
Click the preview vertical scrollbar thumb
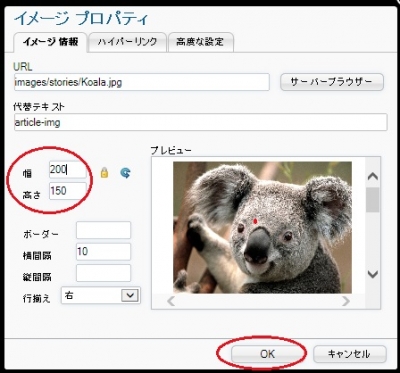(x=372, y=200)
